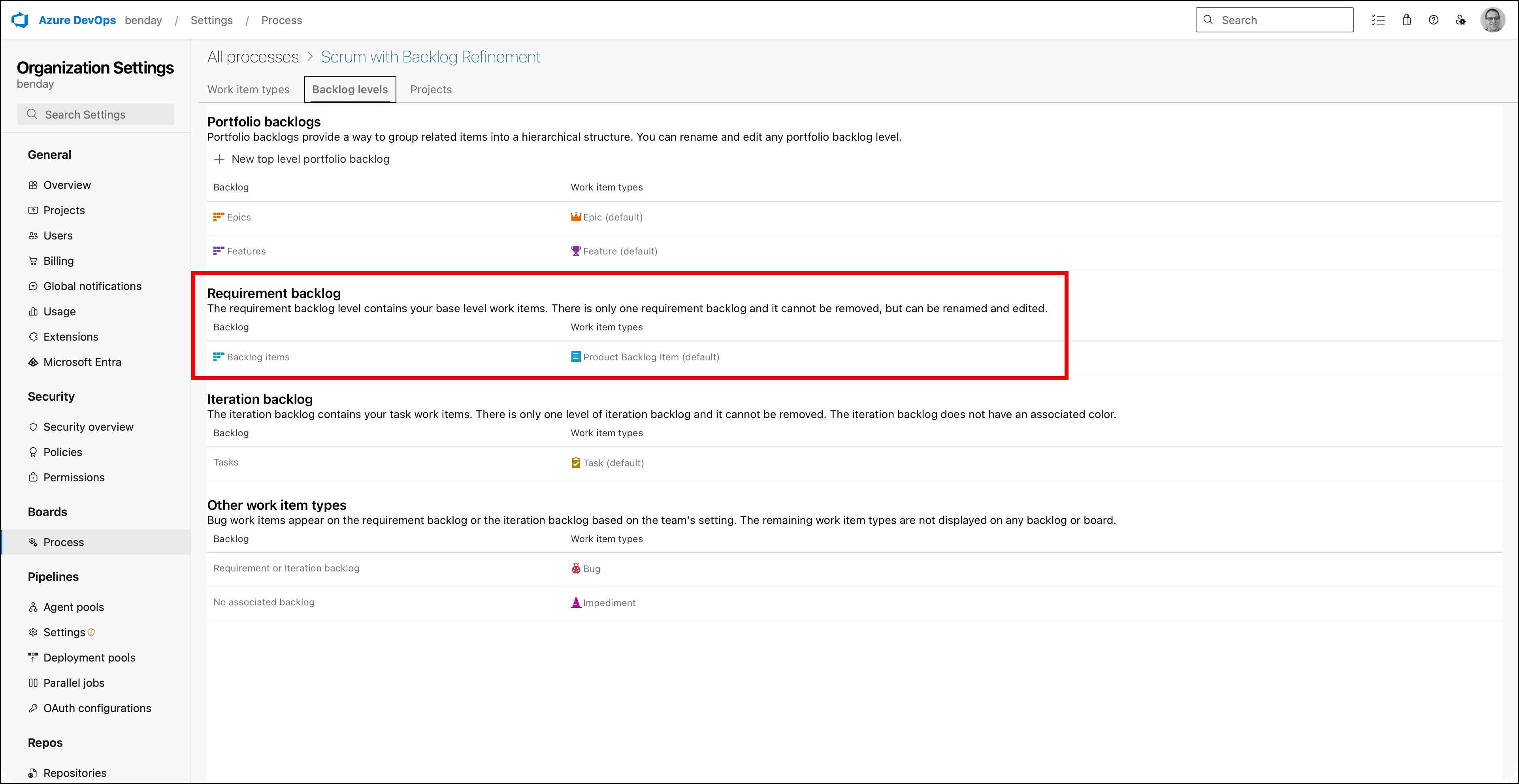
Task: Open the work items list icon
Action: click(x=1378, y=20)
